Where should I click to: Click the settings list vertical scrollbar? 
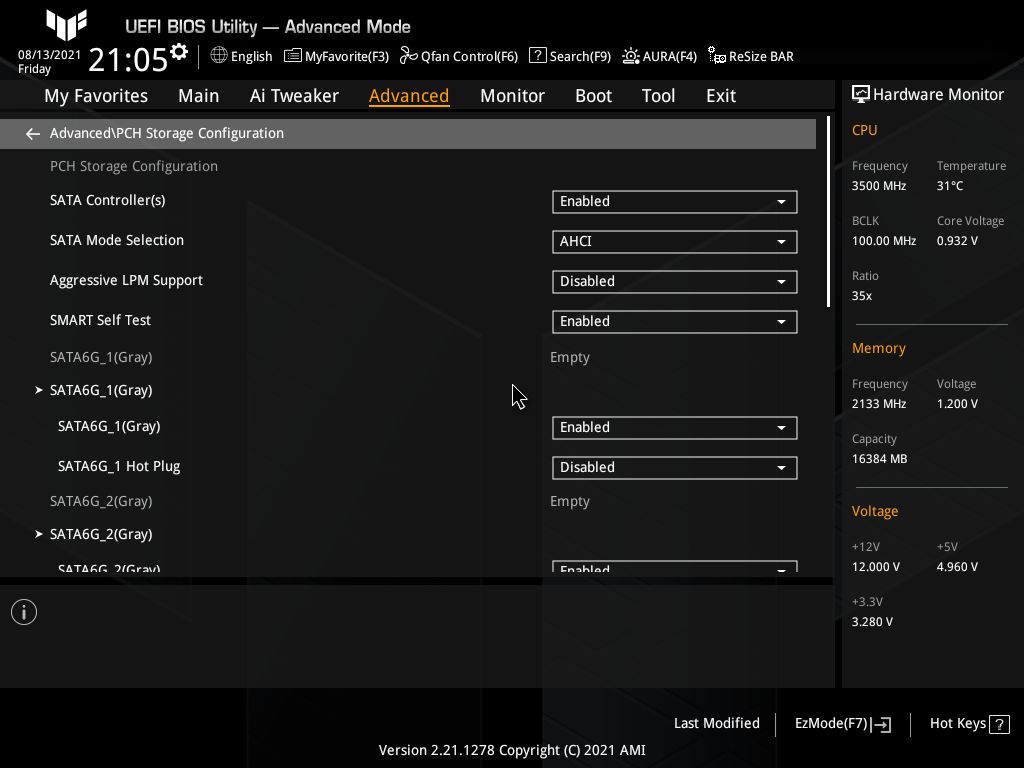pos(828,212)
